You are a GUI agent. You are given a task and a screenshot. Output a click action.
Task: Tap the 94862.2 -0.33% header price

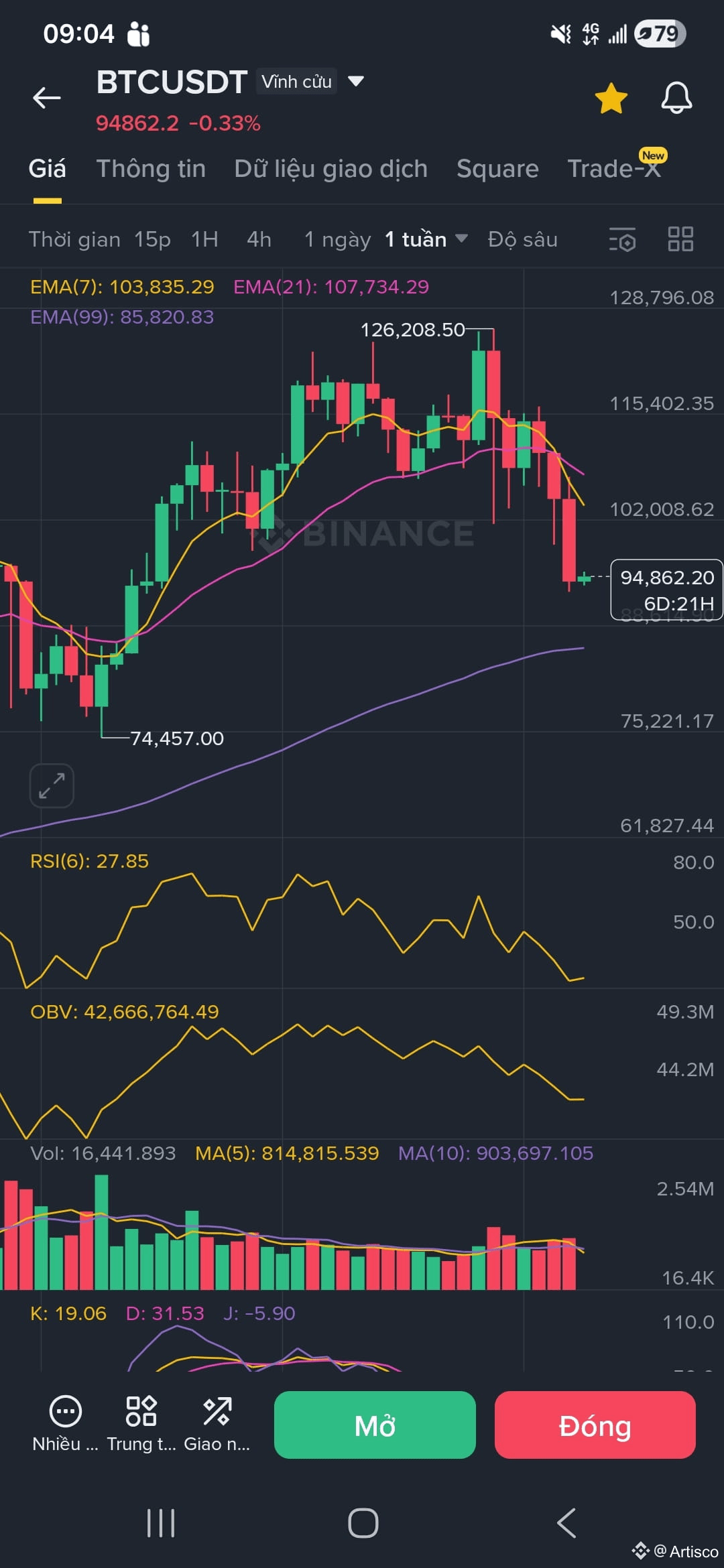coord(178,123)
